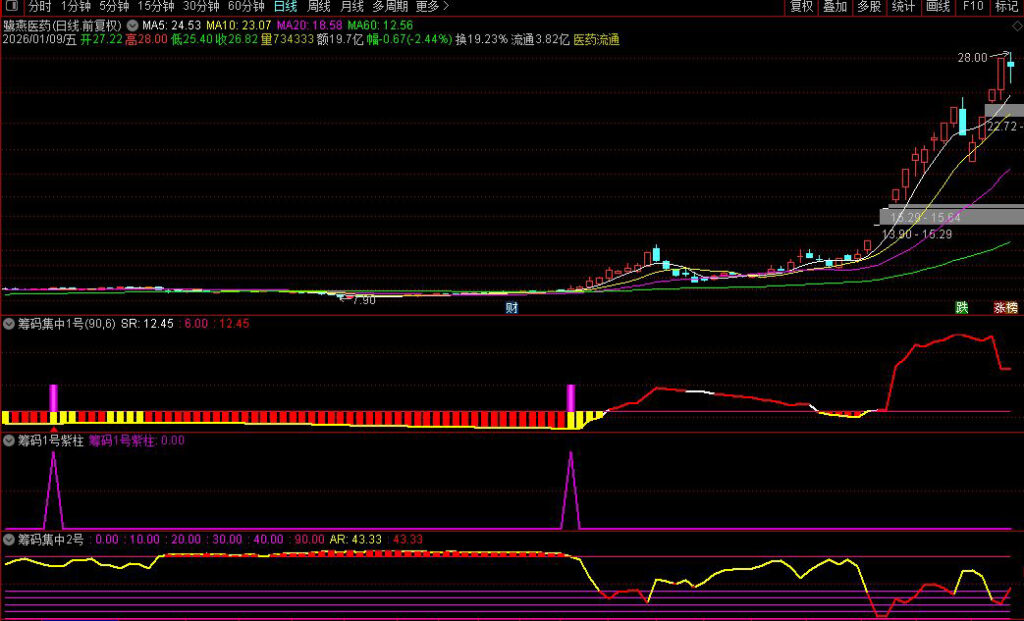This screenshot has height=621, width=1024.
Task: Open the 筹码1号紫柱 indicator dropdown arrow
Action: (x=9, y=440)
